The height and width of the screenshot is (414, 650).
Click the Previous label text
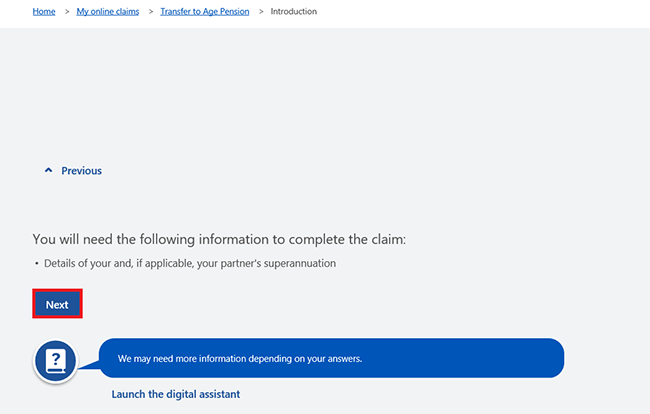point(81,171)
